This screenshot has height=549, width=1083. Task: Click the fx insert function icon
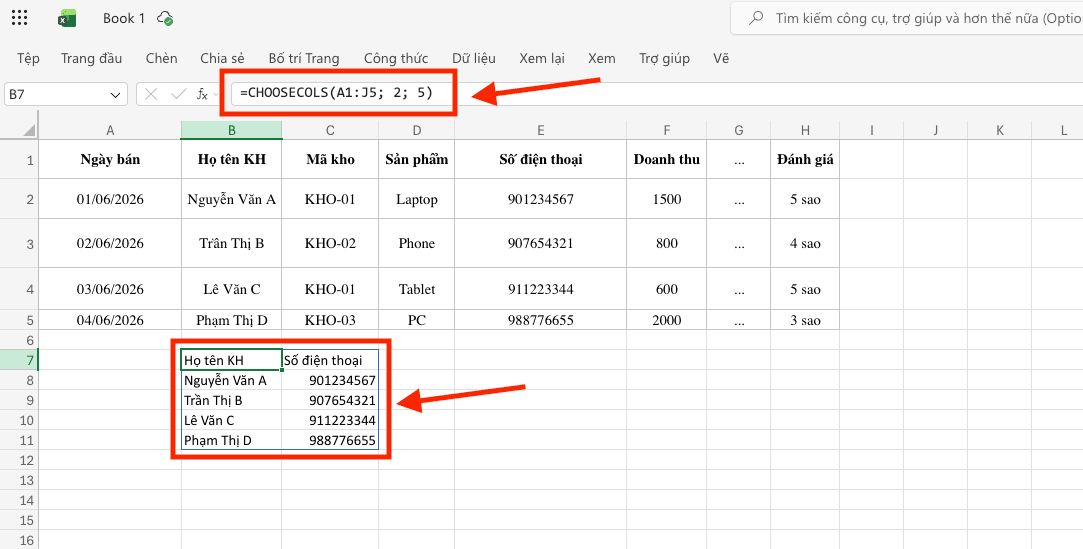pos(203,94)
